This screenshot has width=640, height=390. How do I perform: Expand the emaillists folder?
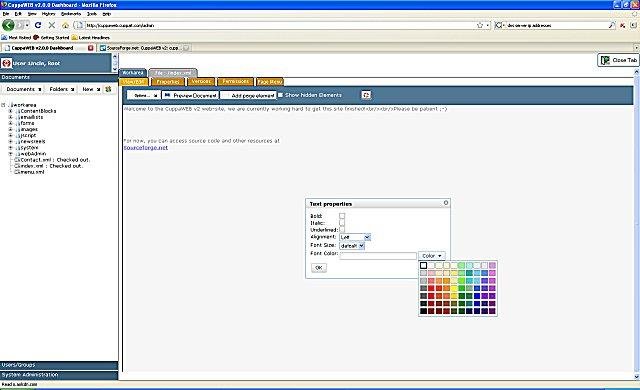(11, 117)
